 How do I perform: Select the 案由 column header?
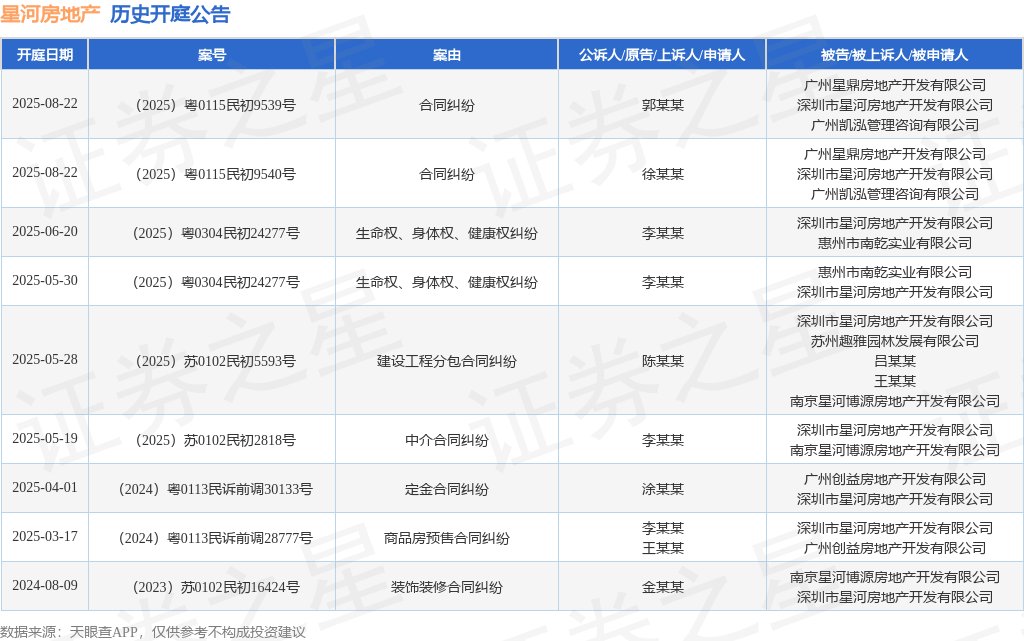pos(447,55)
